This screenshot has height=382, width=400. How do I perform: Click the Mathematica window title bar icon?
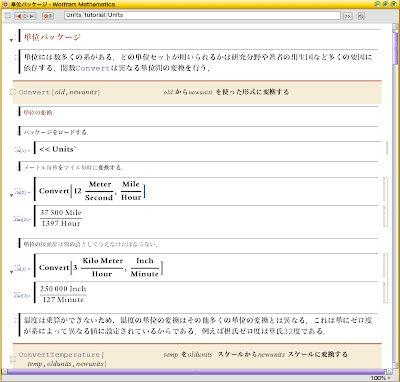point(5,4)
